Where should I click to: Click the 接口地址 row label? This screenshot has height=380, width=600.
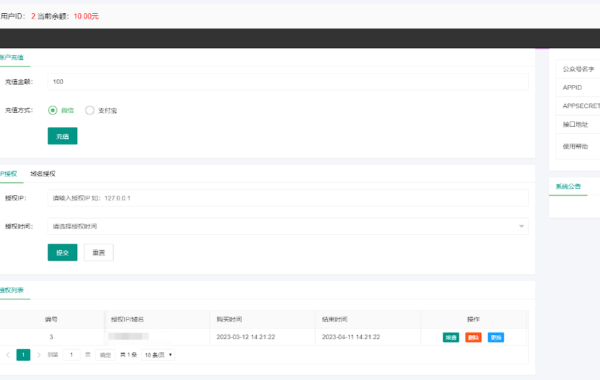point(575,124)
